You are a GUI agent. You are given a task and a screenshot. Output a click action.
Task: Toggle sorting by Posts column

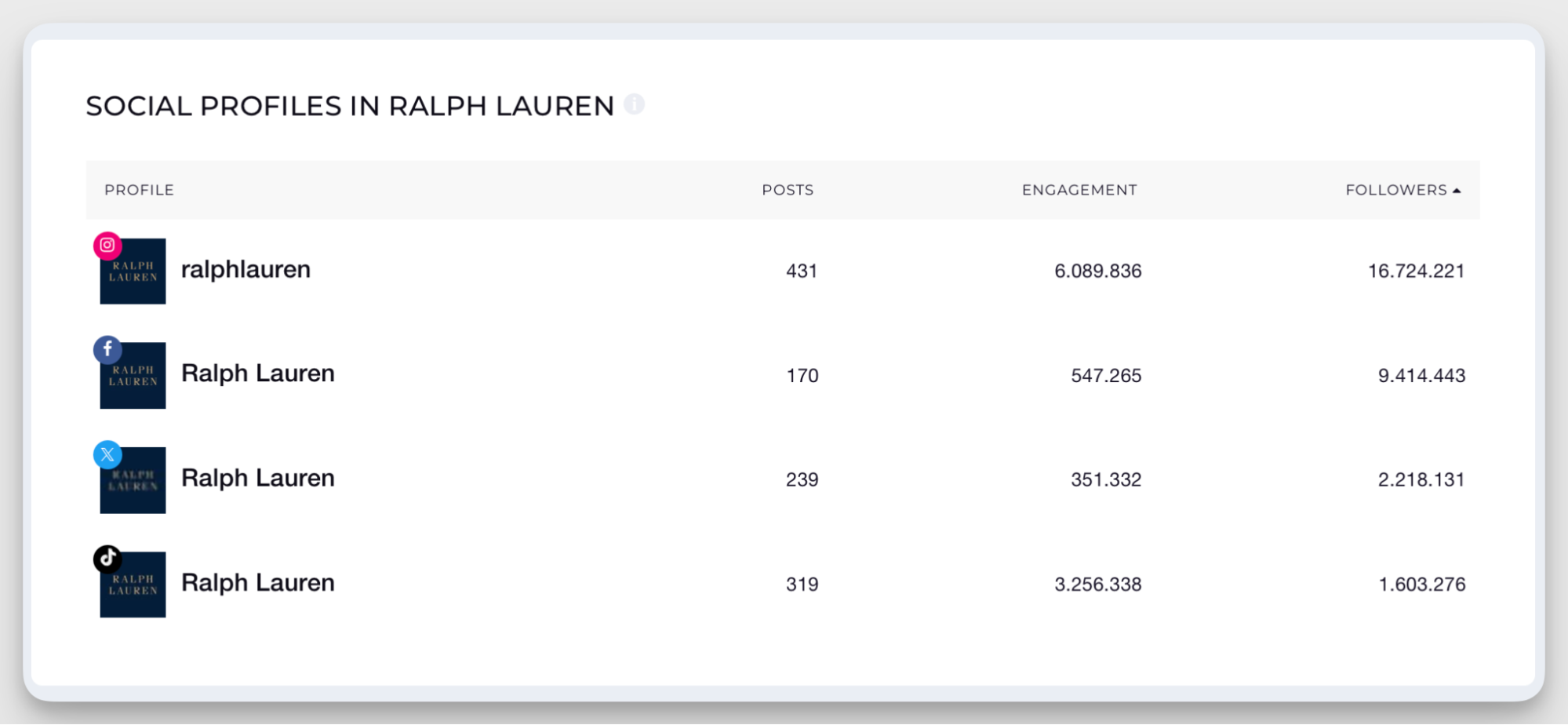click(x=787, y=189)
